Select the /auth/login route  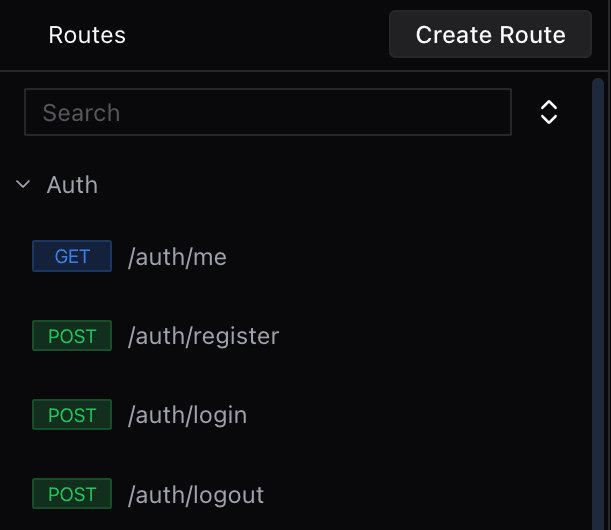click(187, 415)
